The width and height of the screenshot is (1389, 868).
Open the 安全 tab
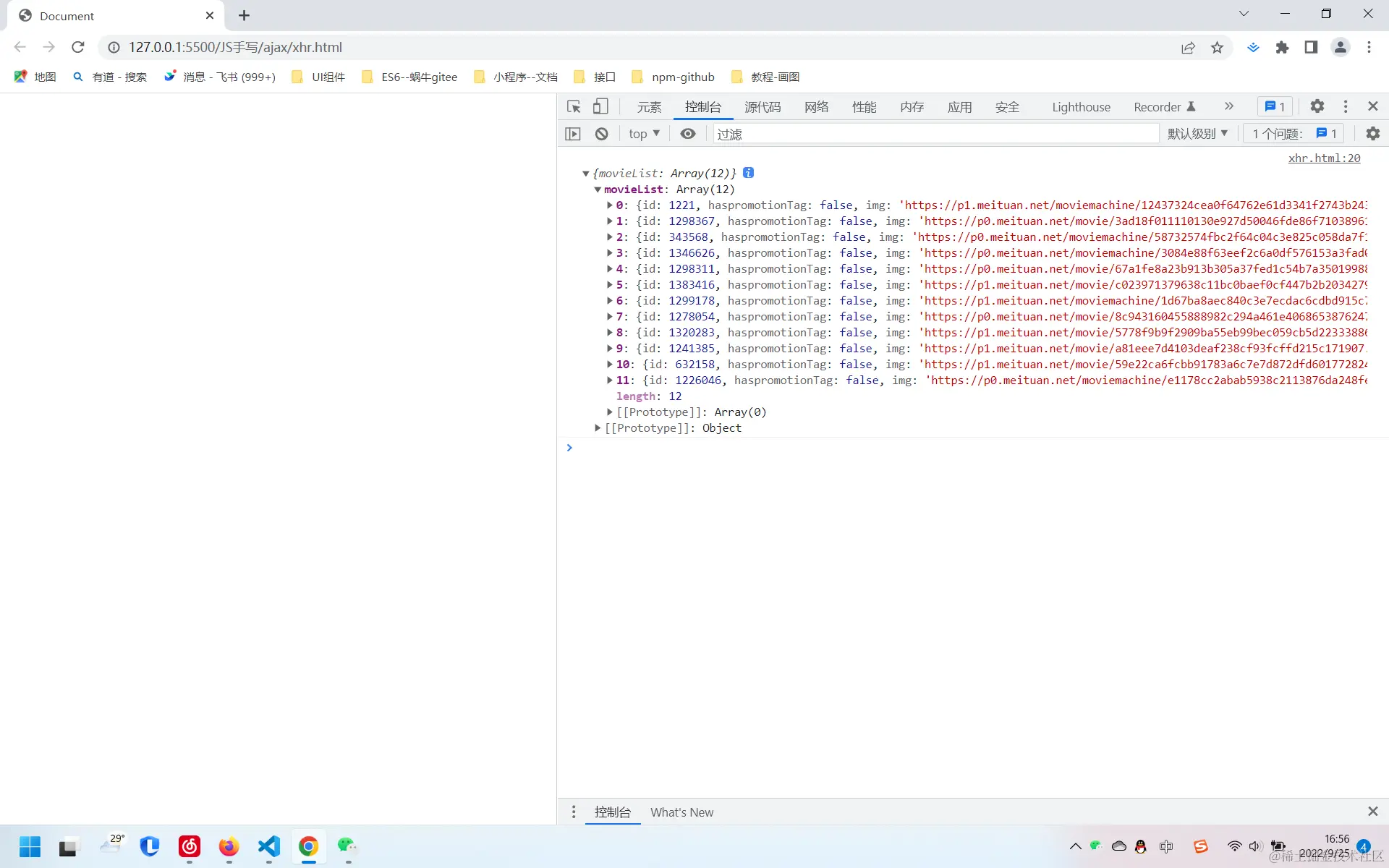(1007, 107)
